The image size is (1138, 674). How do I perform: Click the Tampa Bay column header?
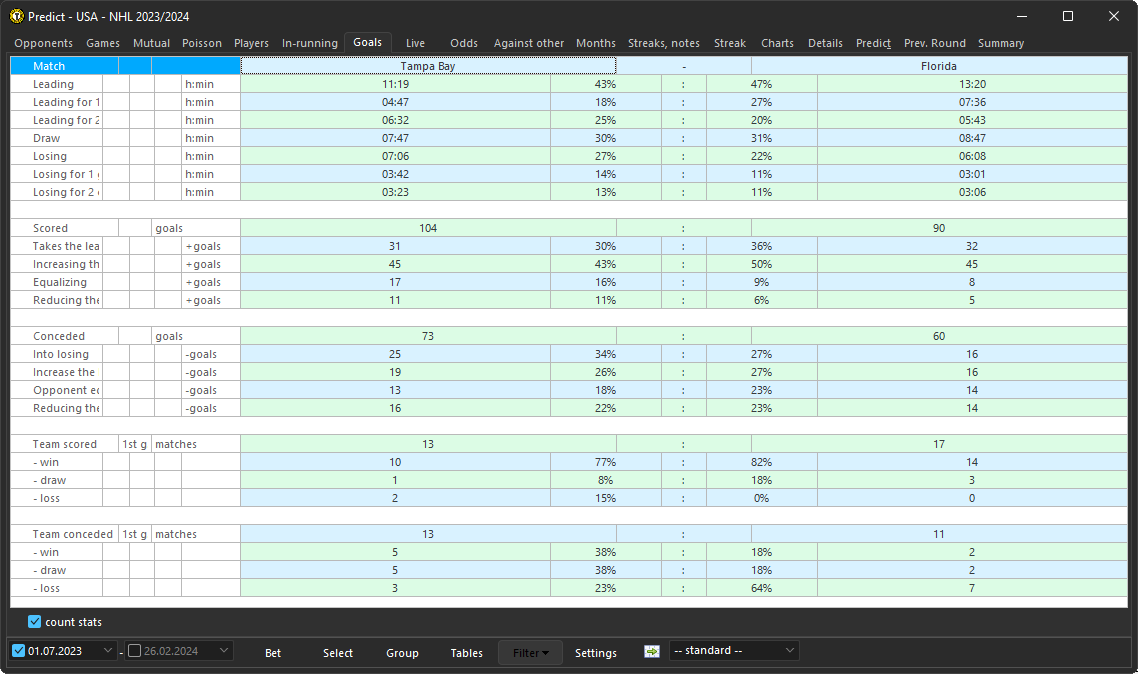point(427,66)
